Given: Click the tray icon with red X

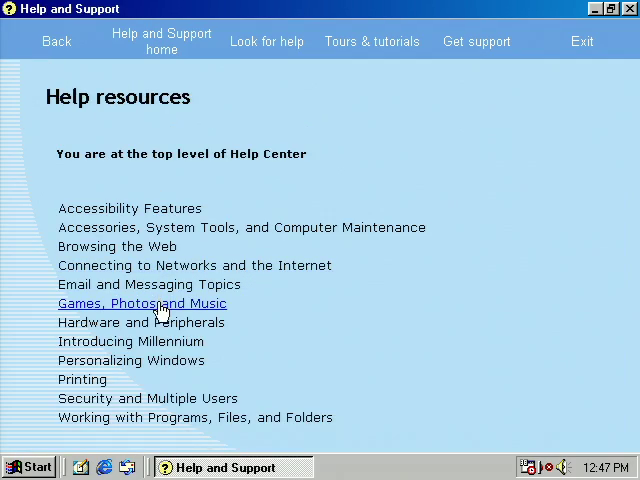Looking at the screenshot, I should [546, 467].
